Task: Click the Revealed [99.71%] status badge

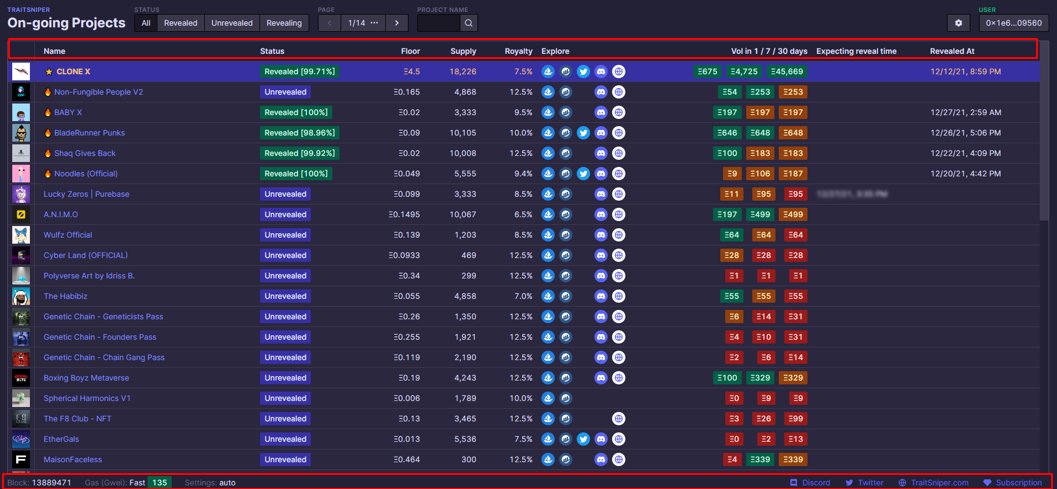Action: pyautogui.click(x=300, y=71)
